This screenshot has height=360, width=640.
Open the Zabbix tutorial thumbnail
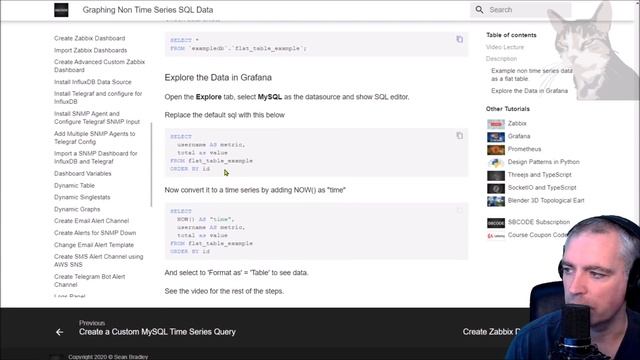tap(496, 124)
